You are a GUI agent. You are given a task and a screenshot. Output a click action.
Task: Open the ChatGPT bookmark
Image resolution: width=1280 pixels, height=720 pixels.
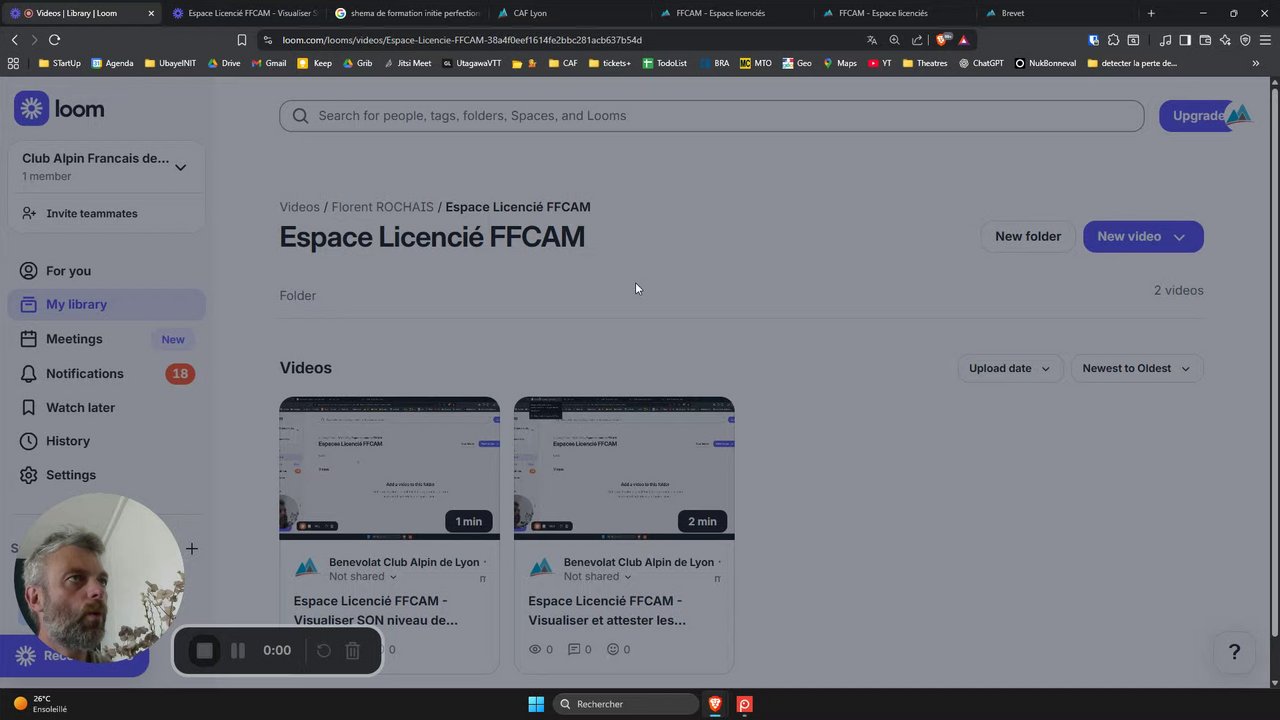[x=981, y=63]
